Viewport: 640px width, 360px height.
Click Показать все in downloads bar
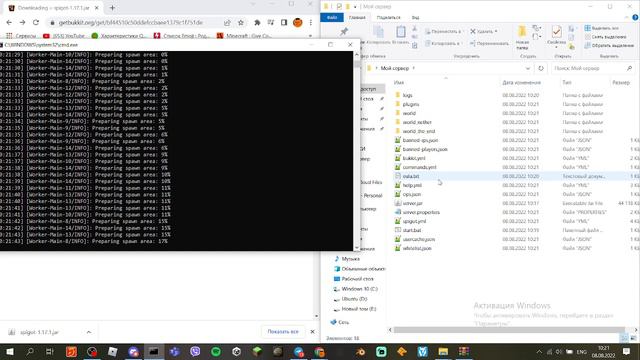283,332
